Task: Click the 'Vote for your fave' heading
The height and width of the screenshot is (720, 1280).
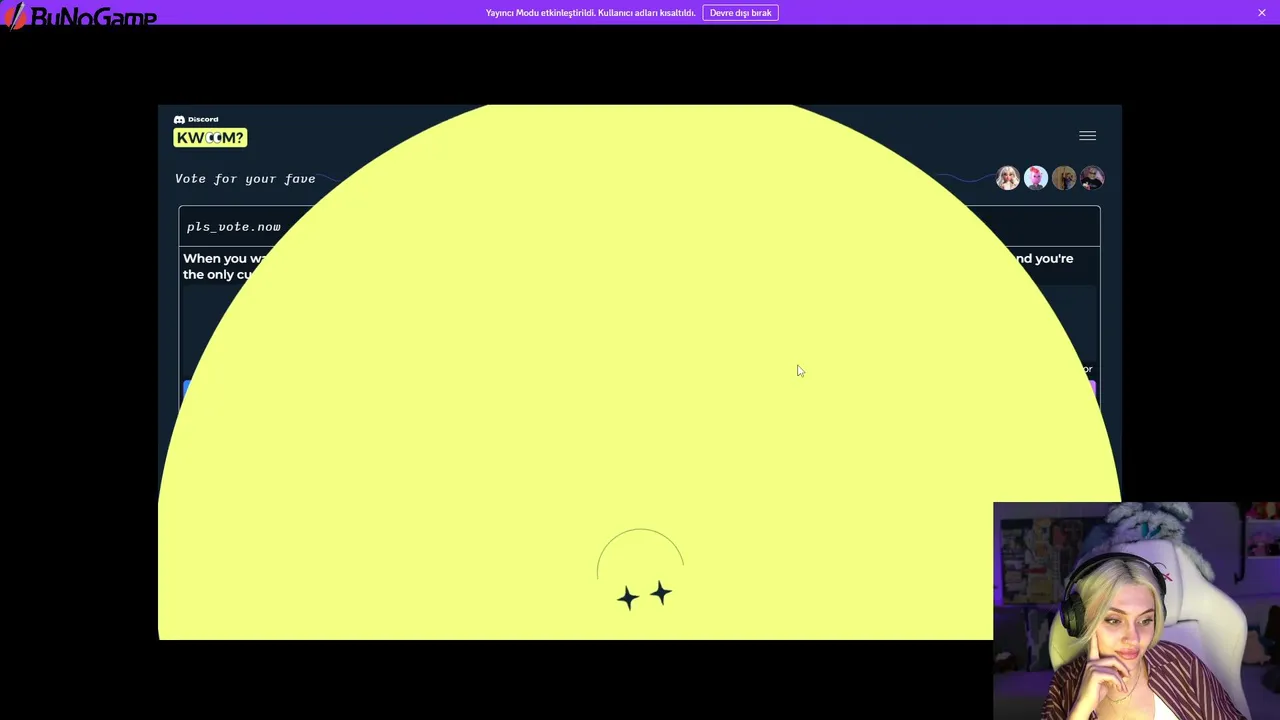Action: click(x=245, y=179)
